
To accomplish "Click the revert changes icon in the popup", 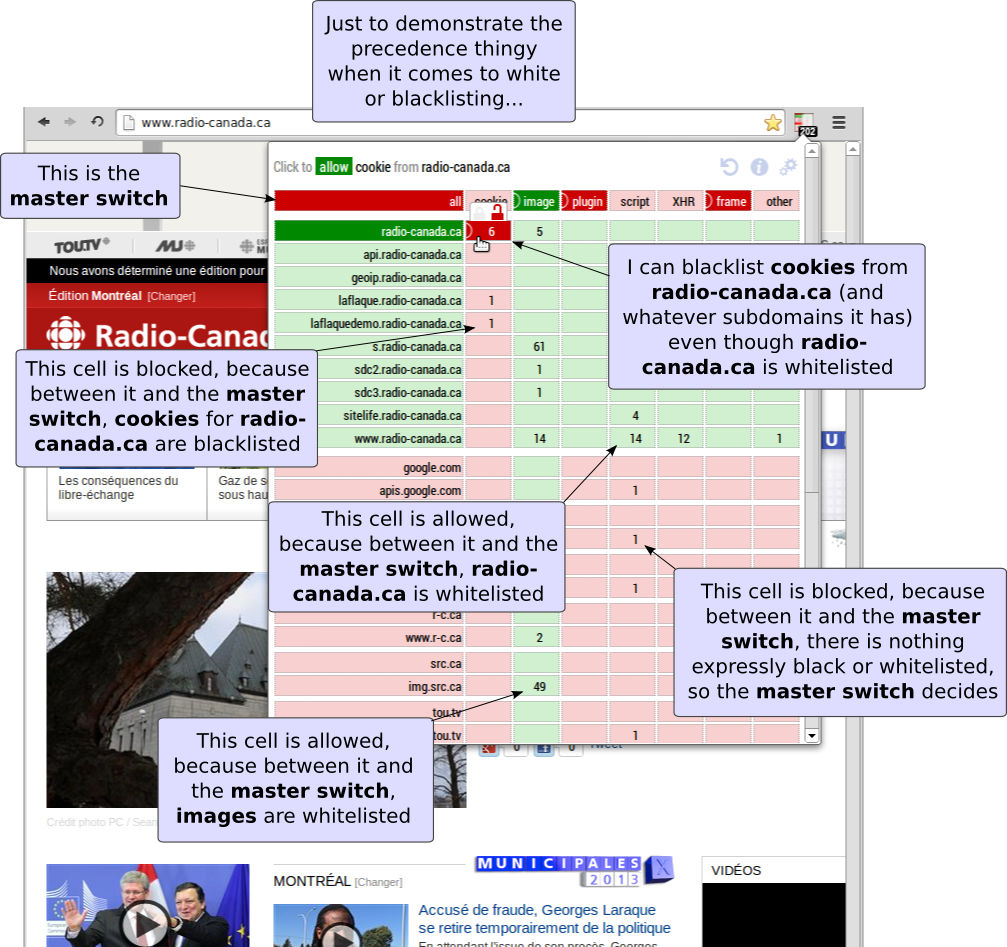I will (729, 167).
